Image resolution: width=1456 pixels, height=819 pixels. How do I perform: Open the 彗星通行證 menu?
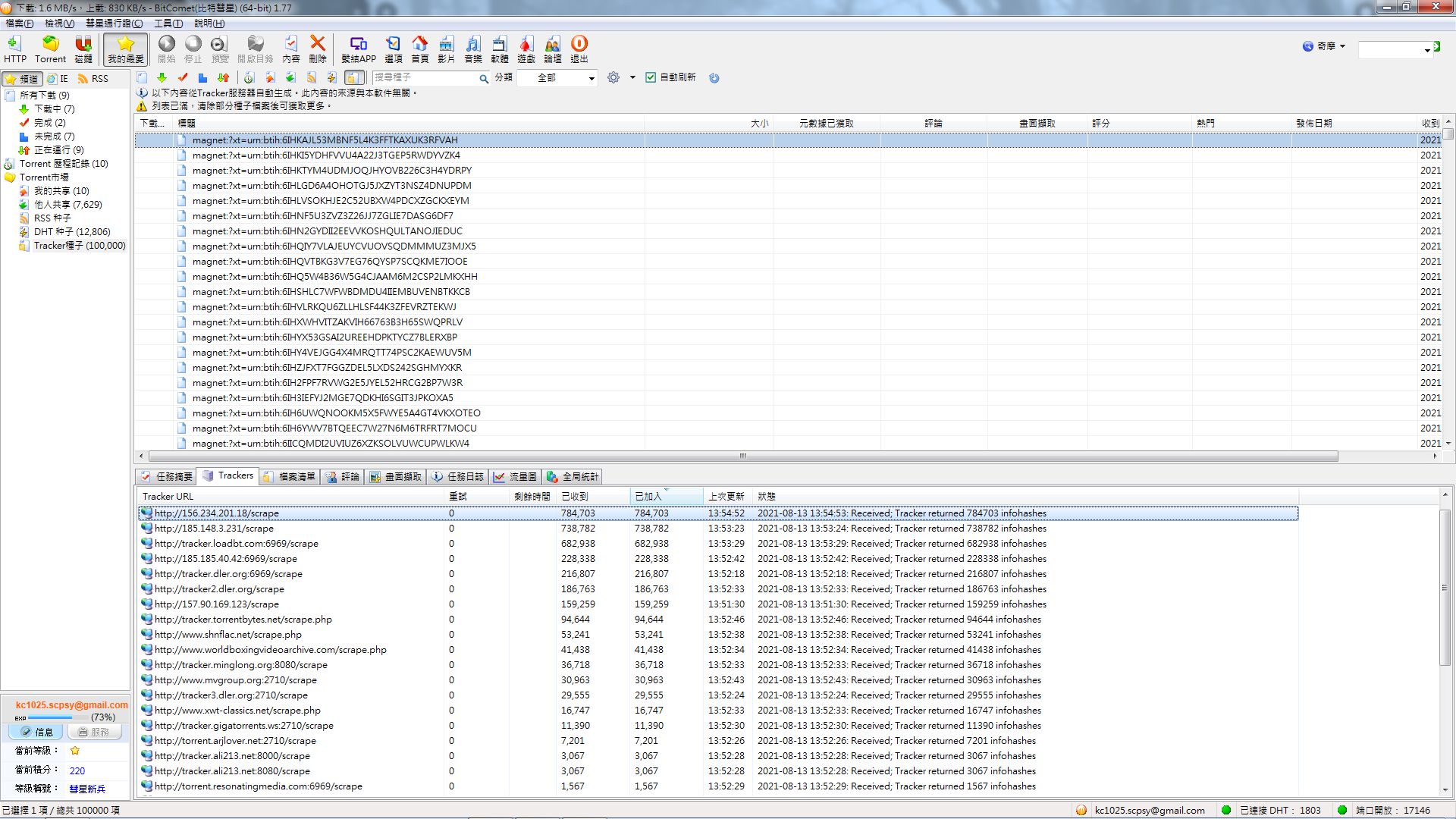tap(115, 24)
